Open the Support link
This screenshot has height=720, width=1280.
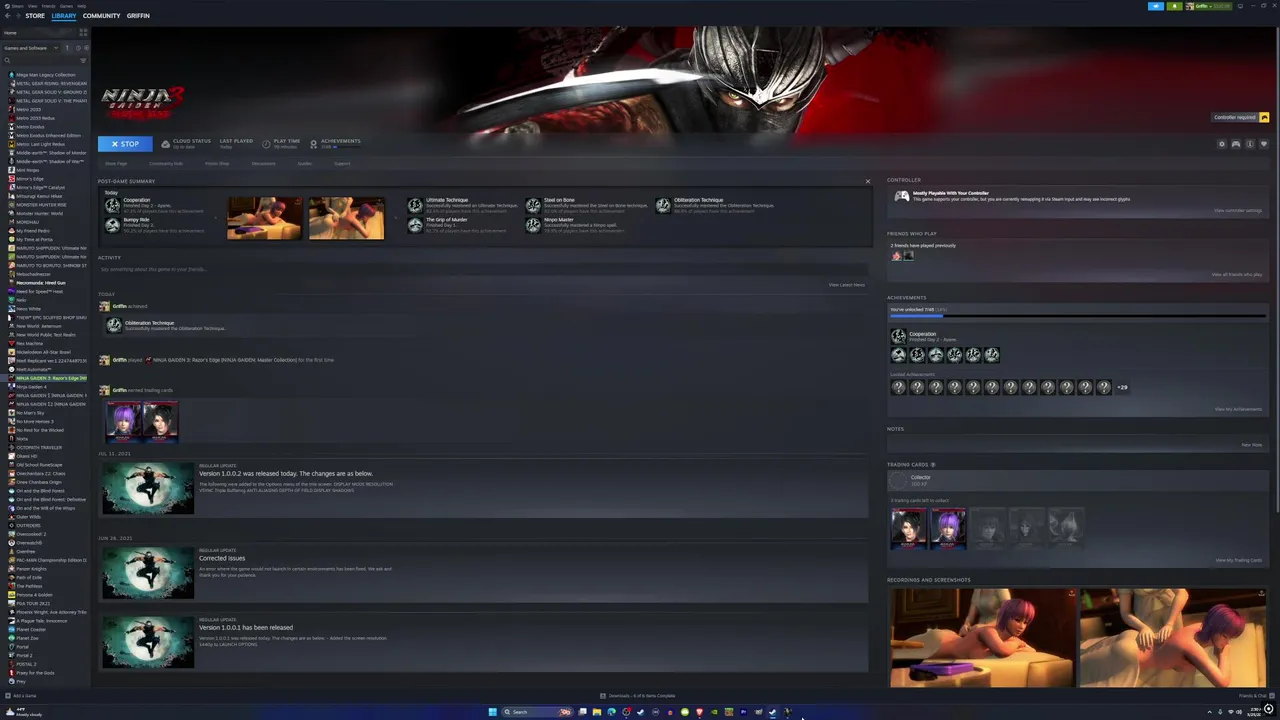pos(342,163)
